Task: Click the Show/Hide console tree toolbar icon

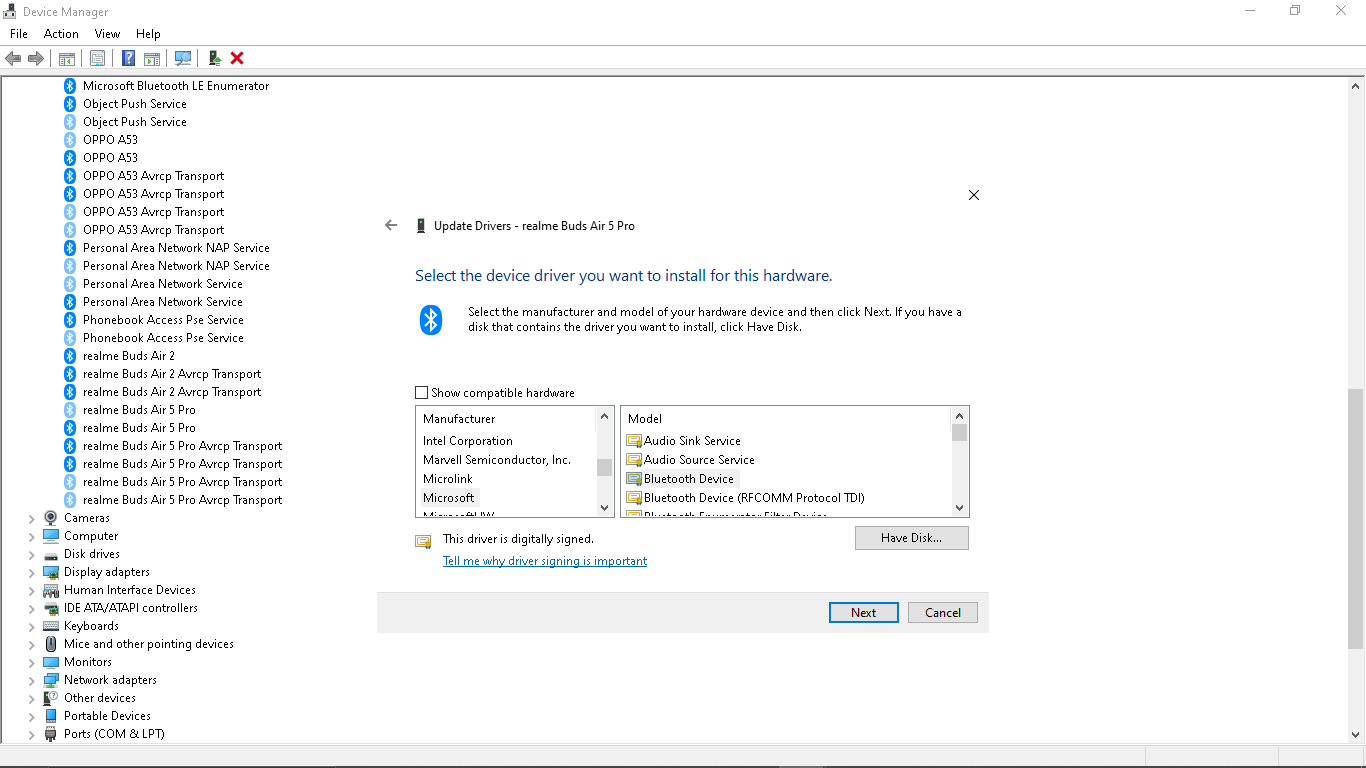Action: (x=66, y=58)
